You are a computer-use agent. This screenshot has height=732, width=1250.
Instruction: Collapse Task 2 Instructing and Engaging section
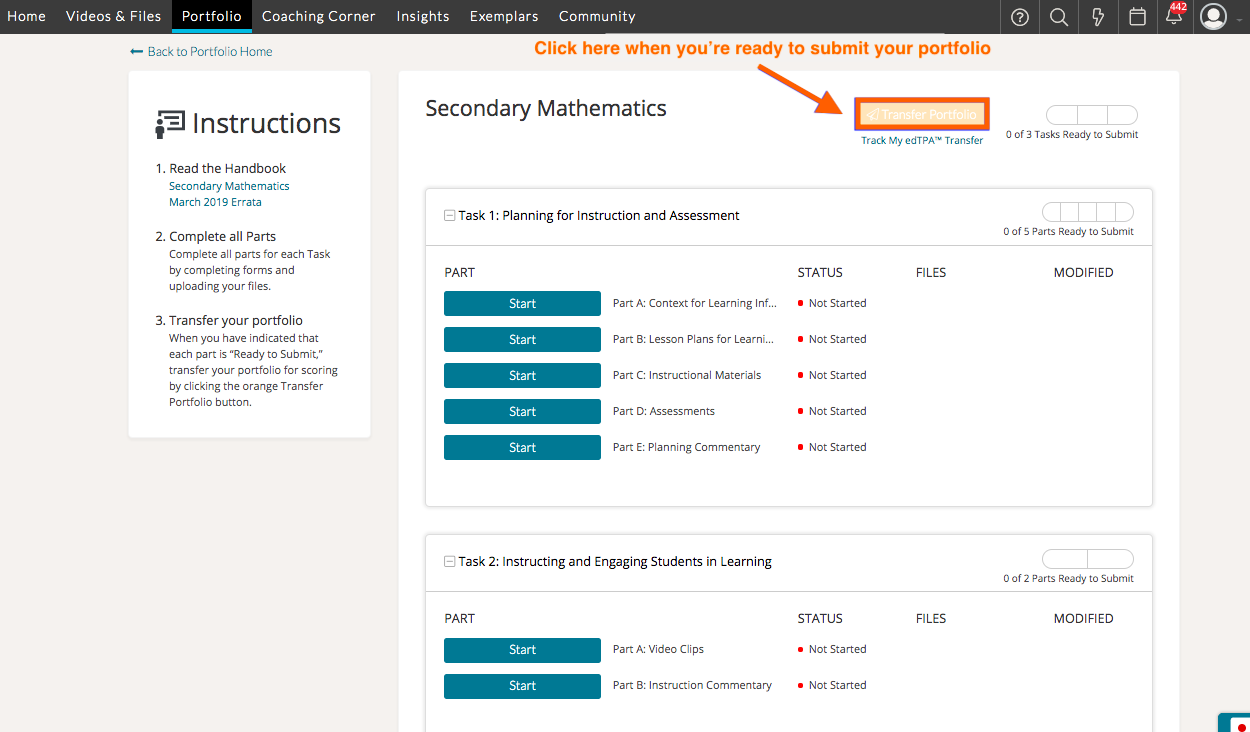coord(450,562)
